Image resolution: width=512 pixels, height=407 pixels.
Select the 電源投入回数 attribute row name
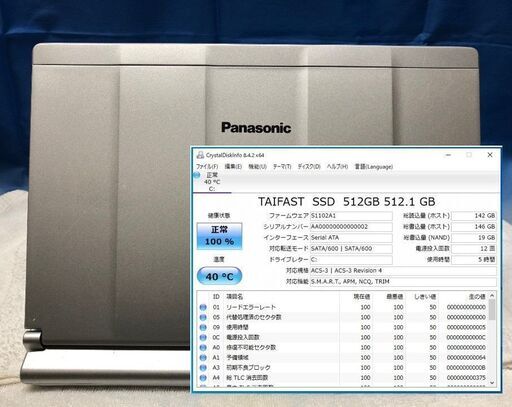243,337
